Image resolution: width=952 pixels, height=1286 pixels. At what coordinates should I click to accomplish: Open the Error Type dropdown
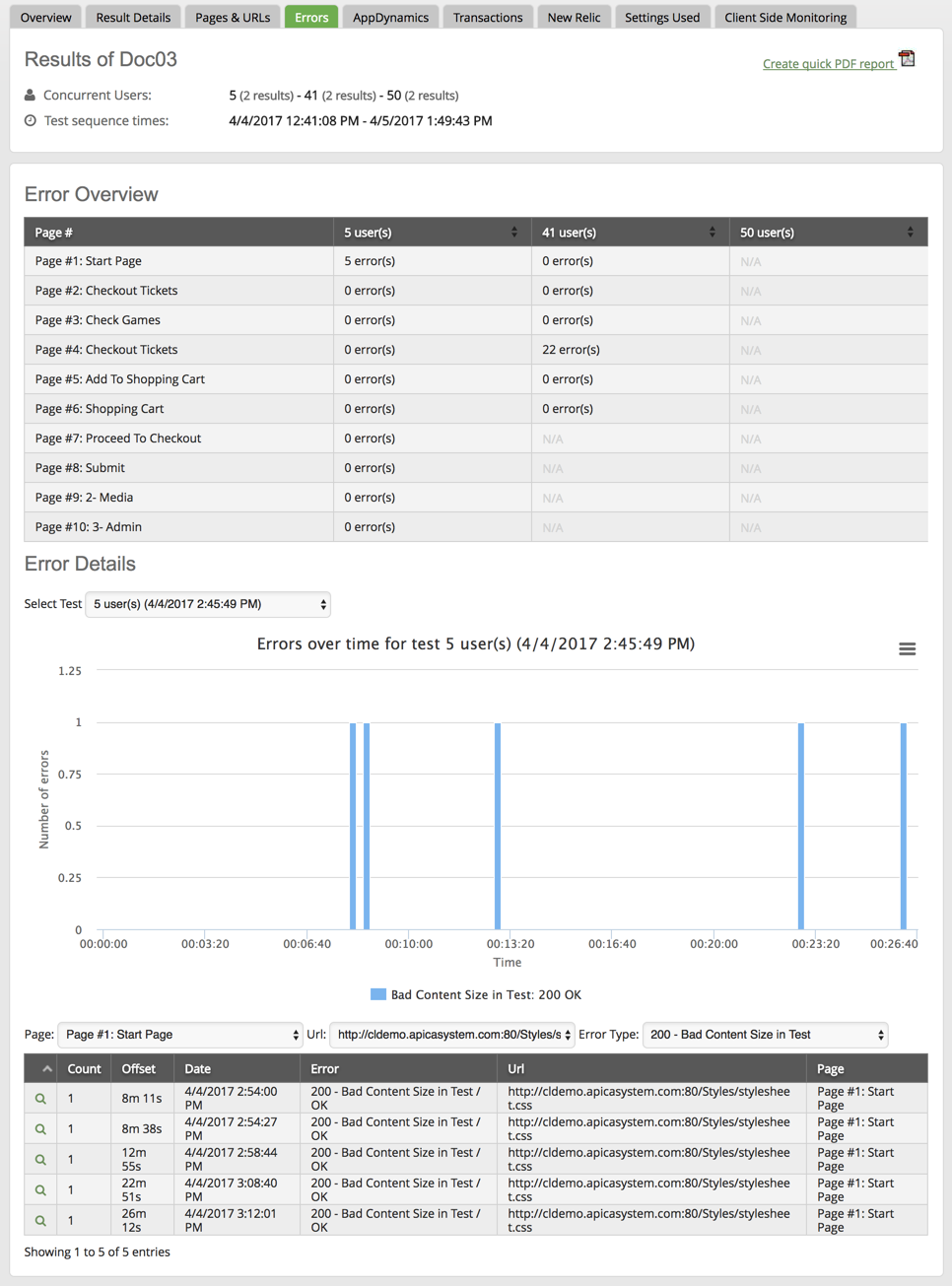coord(765,1035)
